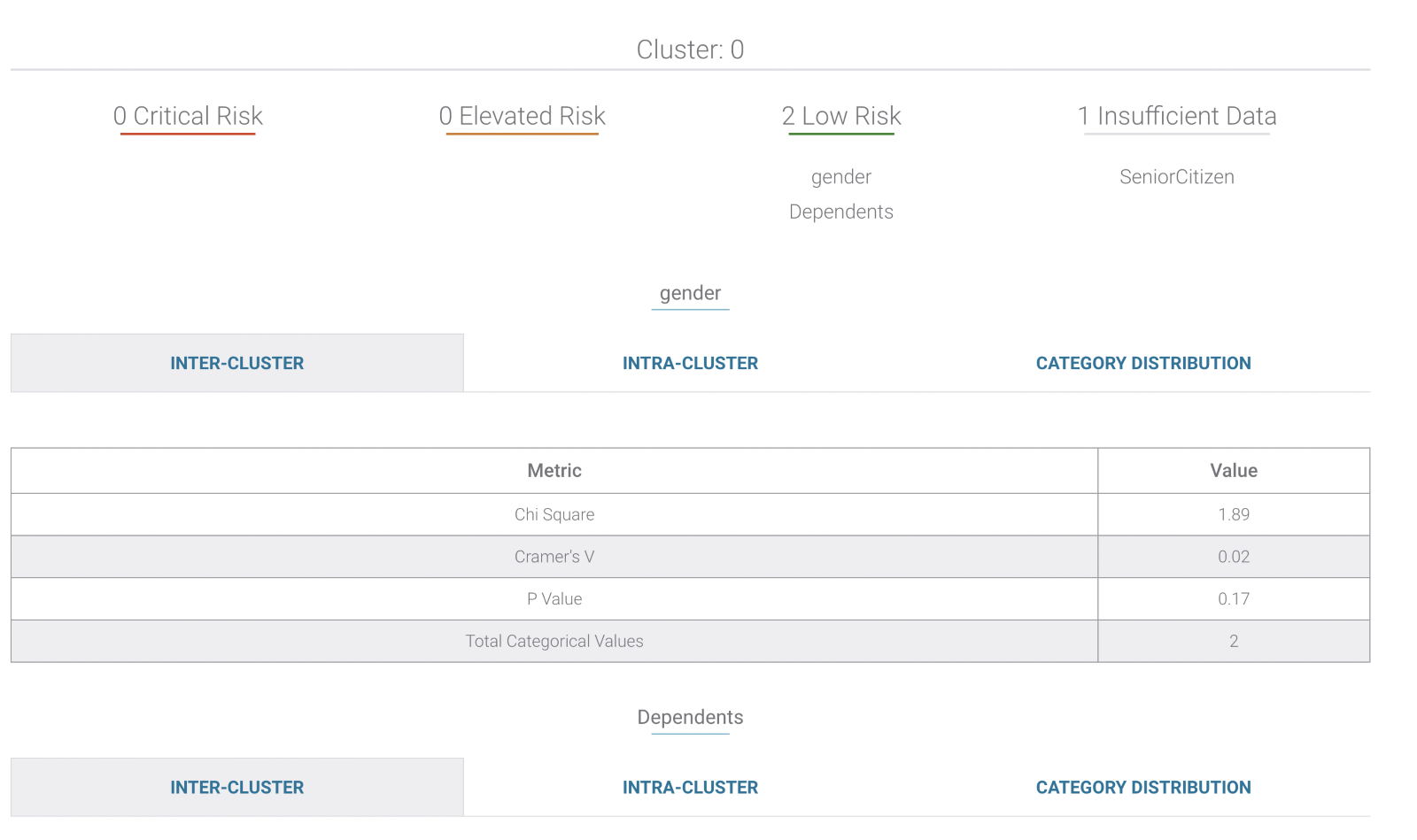Select the 2 Low Risk heading
1417x840 pixels.
click(840, 116)
